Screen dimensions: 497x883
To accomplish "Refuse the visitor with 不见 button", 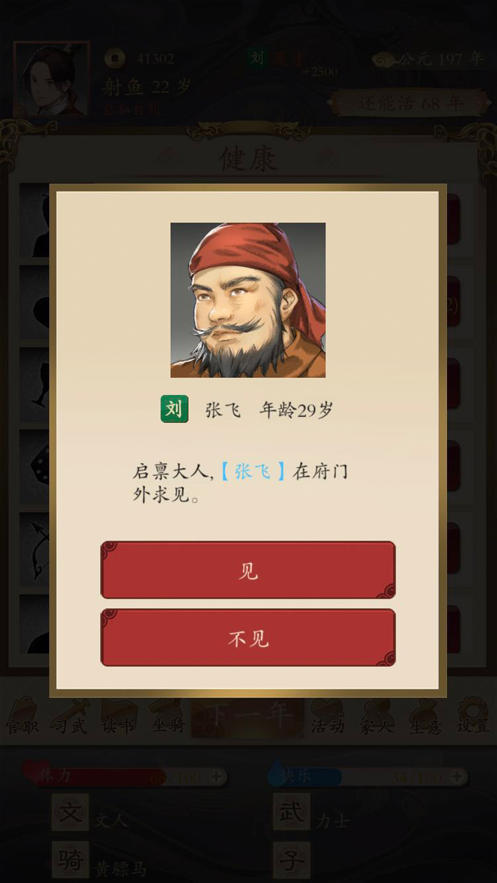I will coord(248,637).
